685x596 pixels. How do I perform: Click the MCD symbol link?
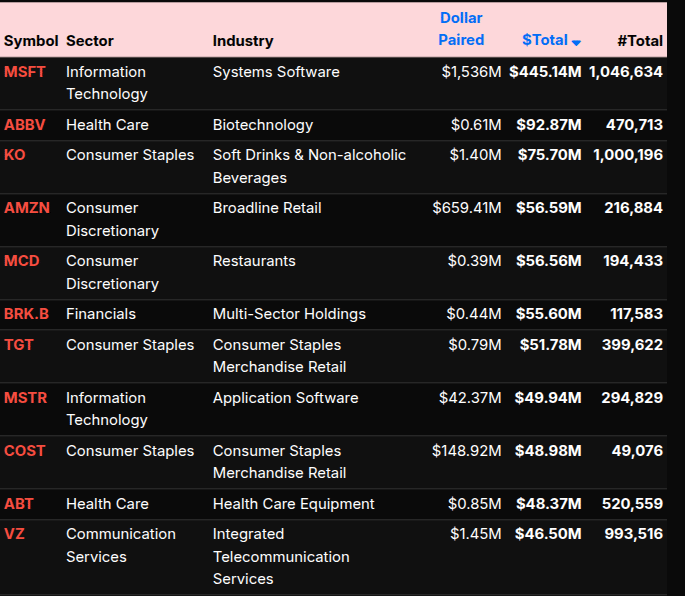click(22, 261)
